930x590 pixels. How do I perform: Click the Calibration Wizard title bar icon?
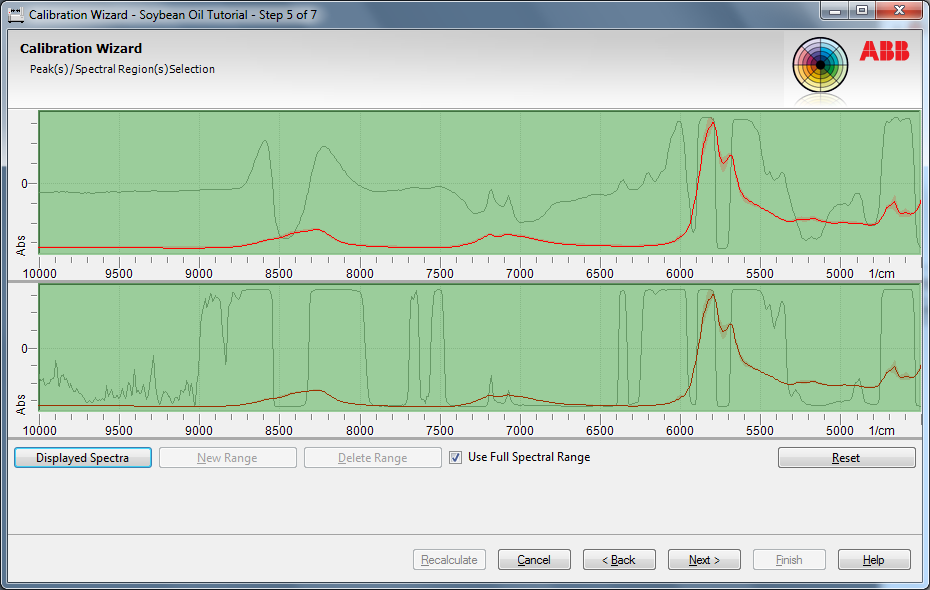[15, 15]
